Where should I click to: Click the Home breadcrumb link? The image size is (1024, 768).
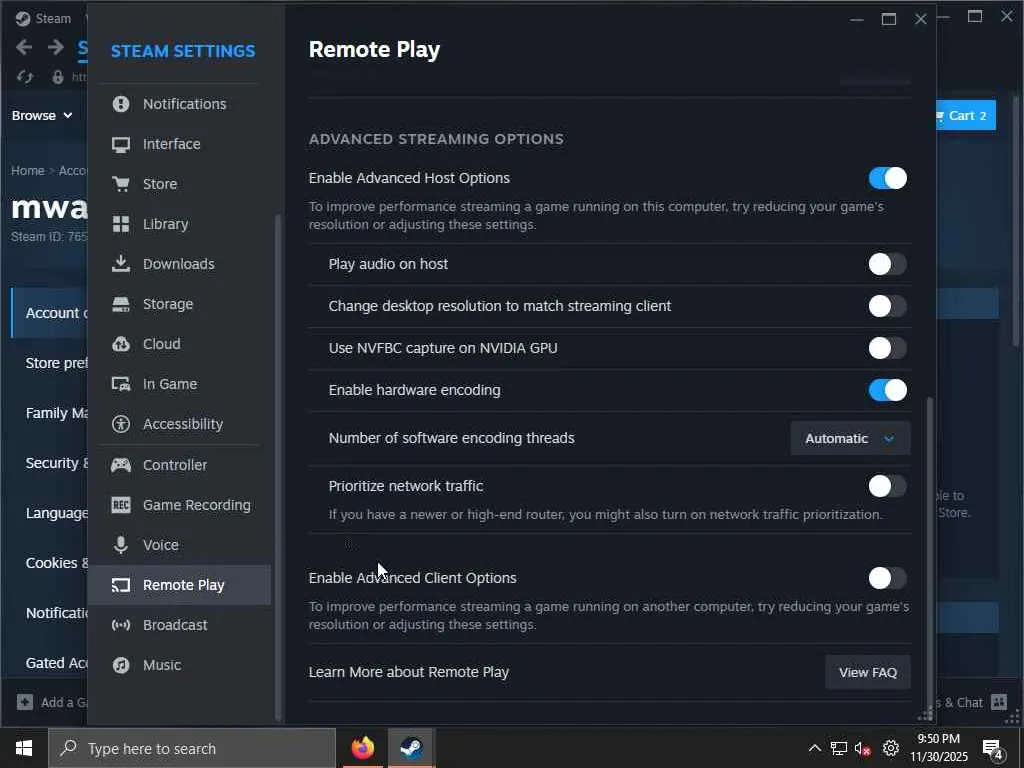[27, 170]
